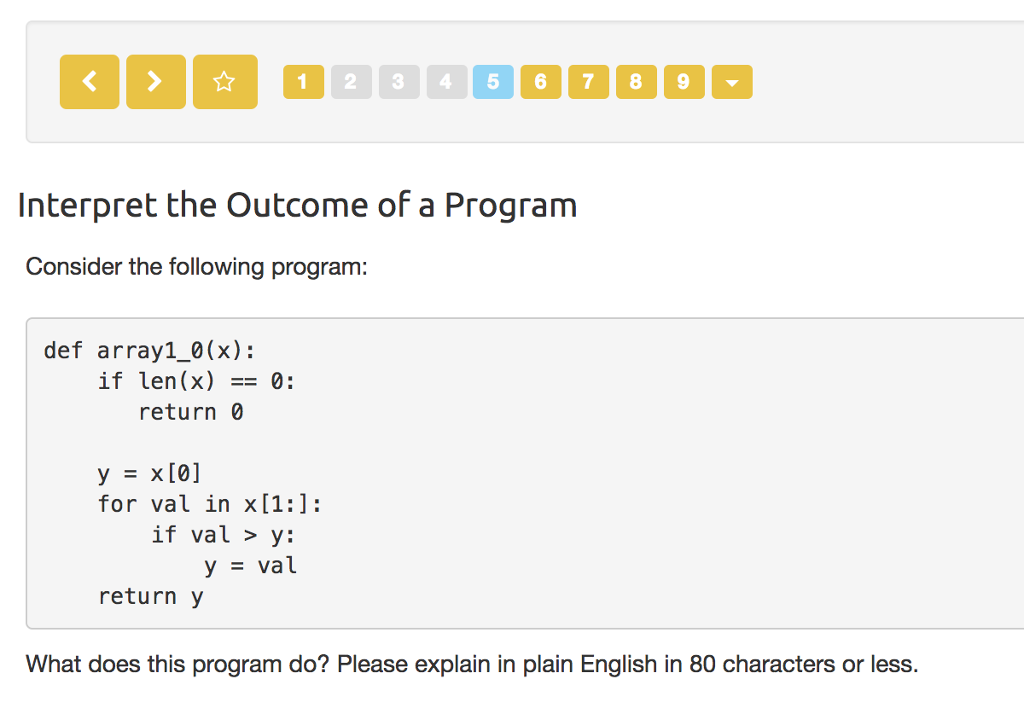The image size is (1024, 708).
Task: Click the greyed-out question 2 button
Action: coord(351,82)
